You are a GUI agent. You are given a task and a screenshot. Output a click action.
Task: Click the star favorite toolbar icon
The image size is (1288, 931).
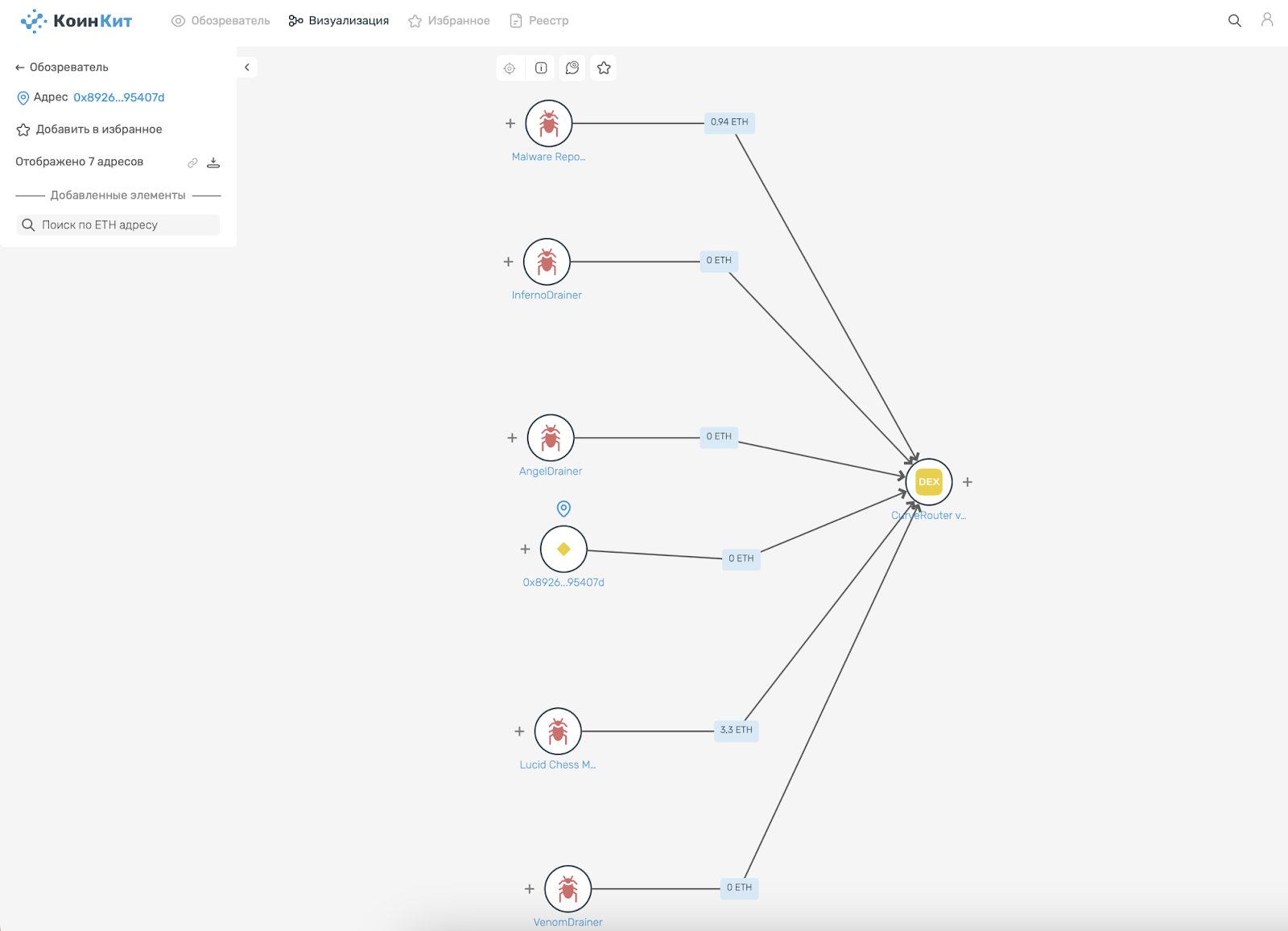coord(604,68)
